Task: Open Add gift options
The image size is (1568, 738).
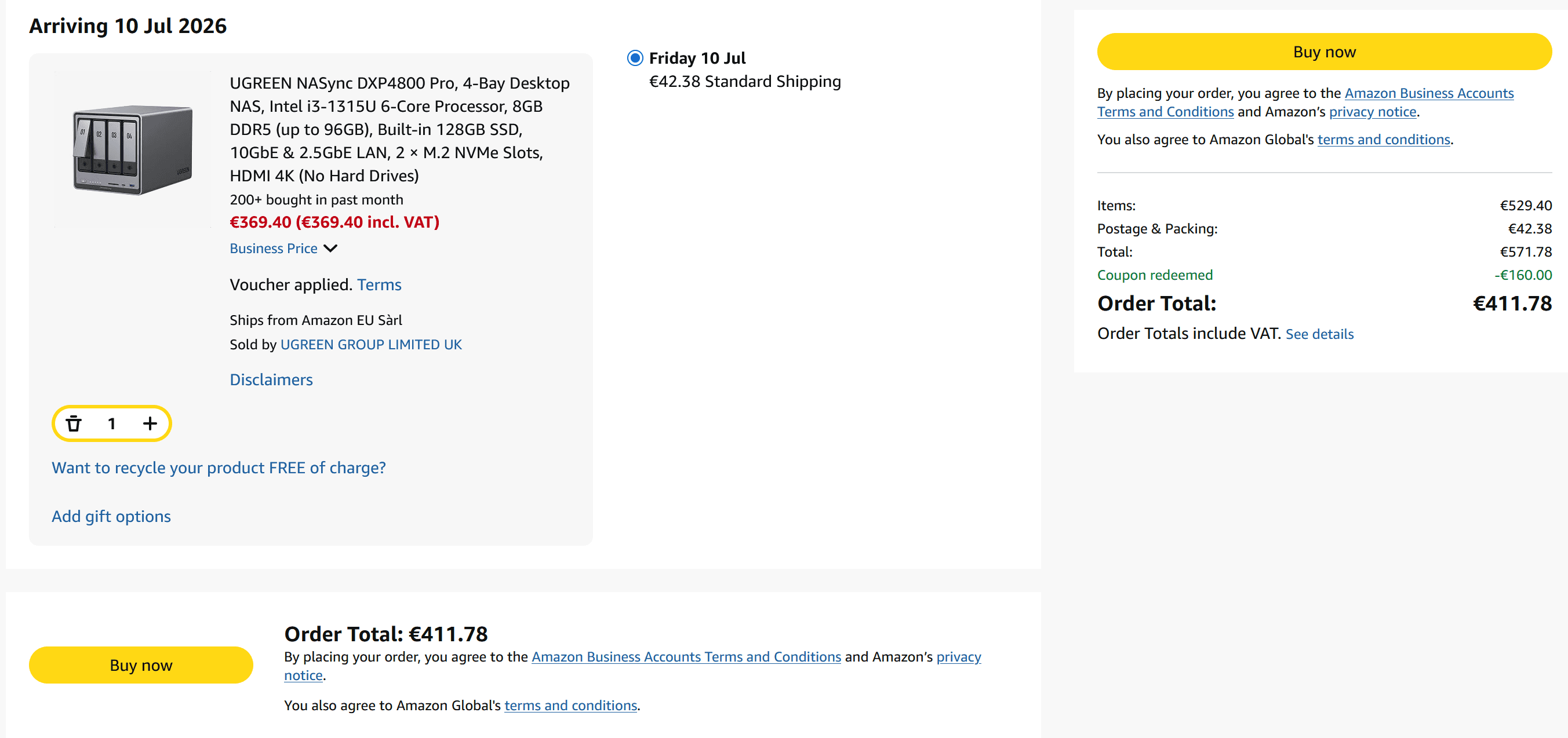Action: click(x=111, y=516)
